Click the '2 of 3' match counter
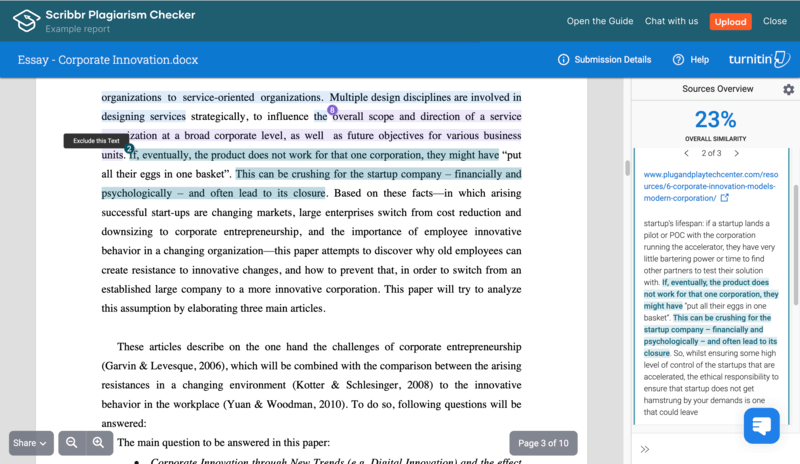Viewport: 800px width, 464px height. (x=711, y=153)
